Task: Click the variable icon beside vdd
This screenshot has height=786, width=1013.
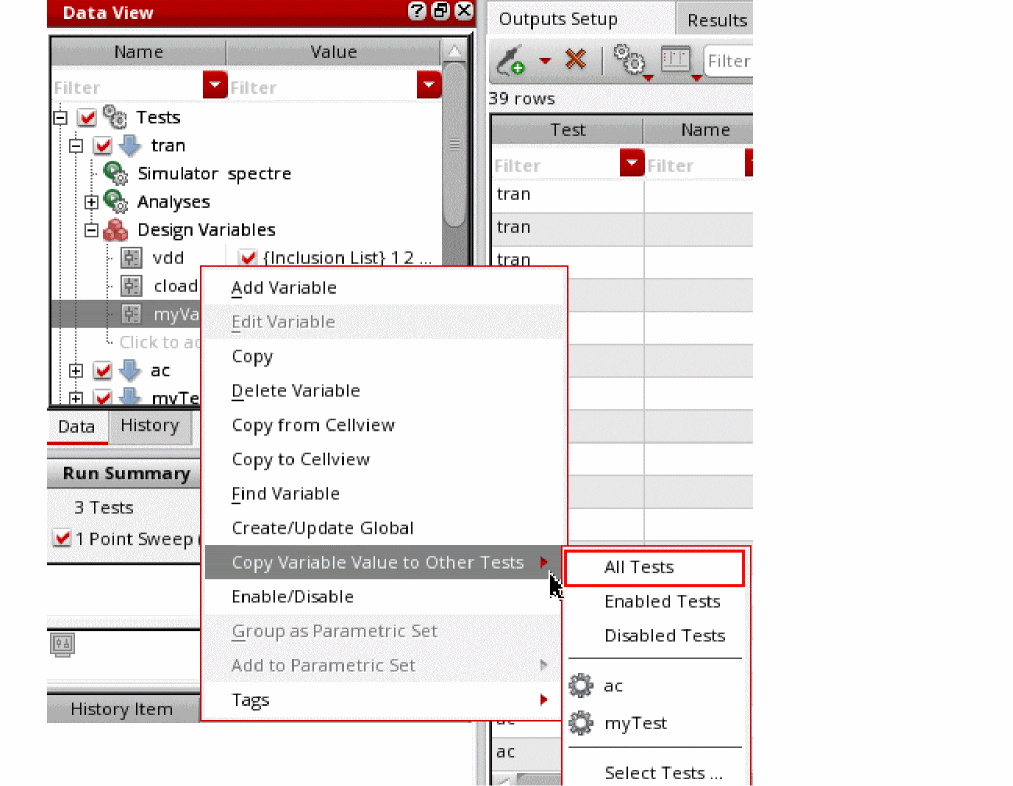Action: [x=131, y=258]
